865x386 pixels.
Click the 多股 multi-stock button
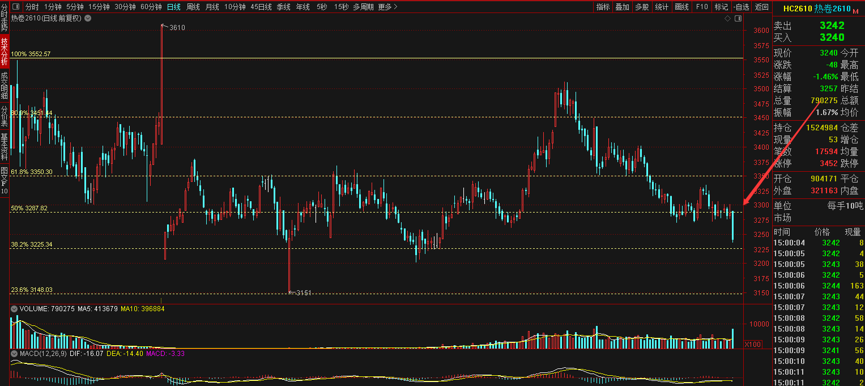click(641, 7)
